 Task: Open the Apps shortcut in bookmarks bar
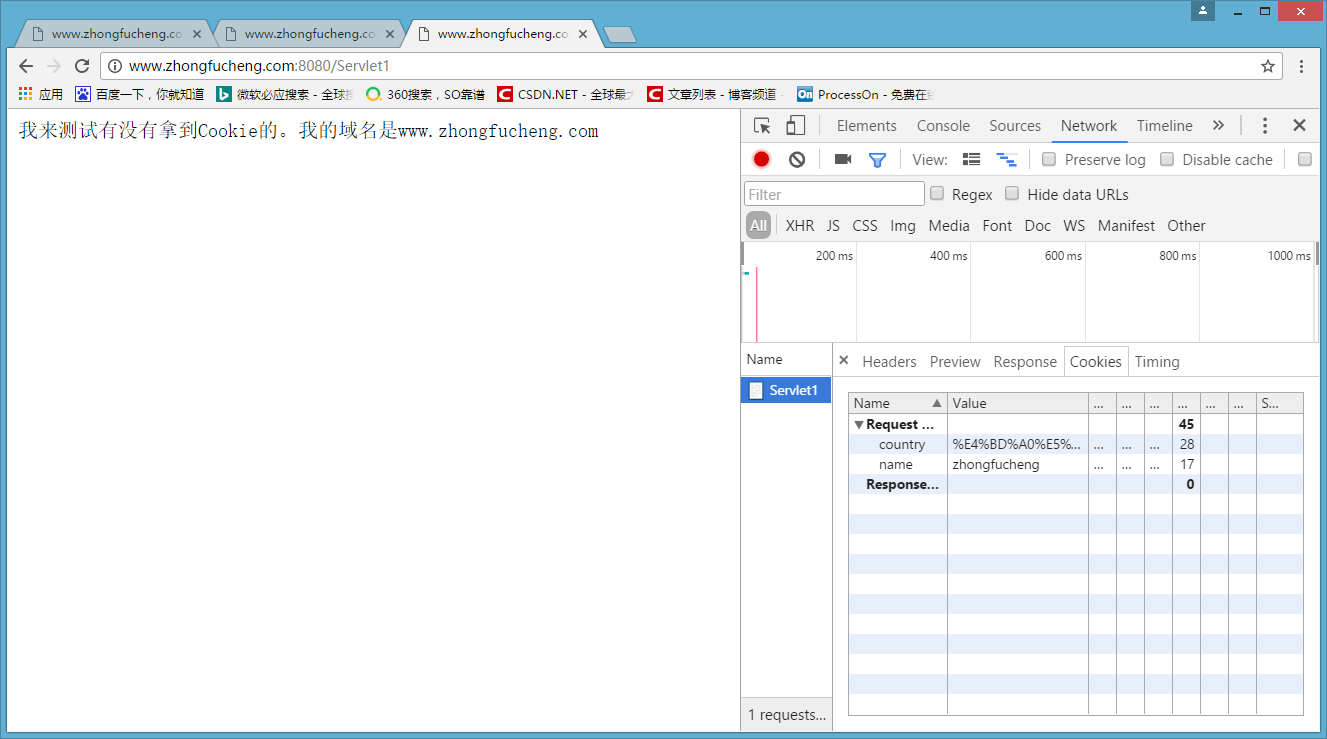[41, 94]
